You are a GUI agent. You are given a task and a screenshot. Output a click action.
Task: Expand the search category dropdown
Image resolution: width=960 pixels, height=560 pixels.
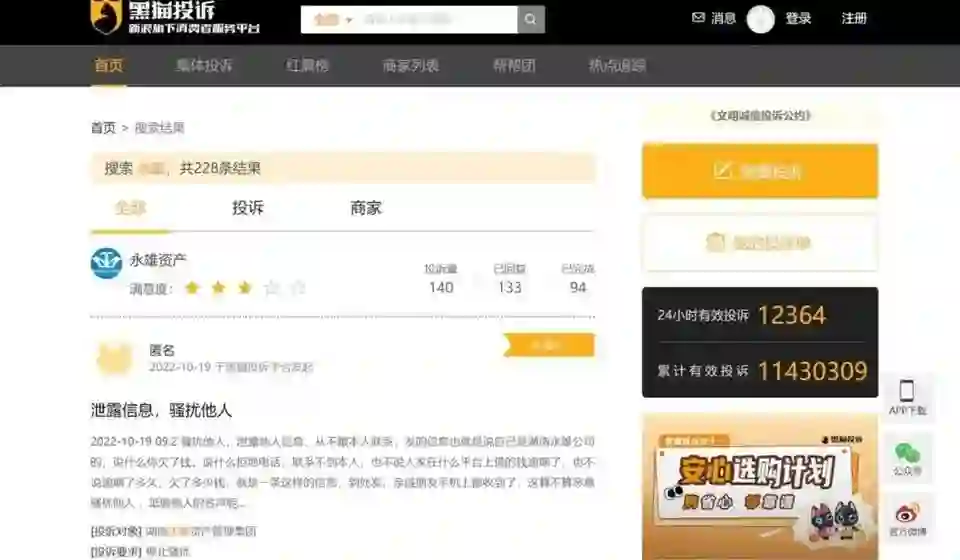332,20
